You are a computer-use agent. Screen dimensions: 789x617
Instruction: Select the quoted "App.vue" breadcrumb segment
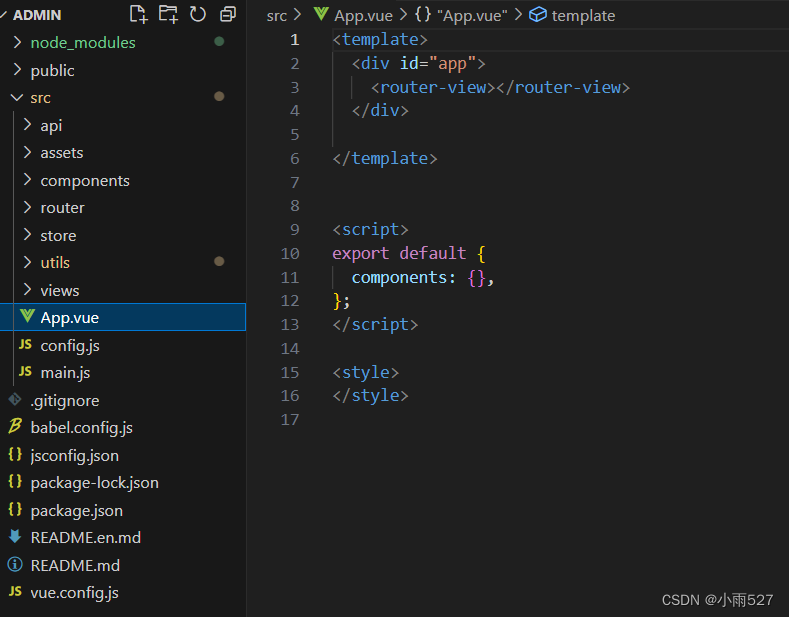pos(471,16)
